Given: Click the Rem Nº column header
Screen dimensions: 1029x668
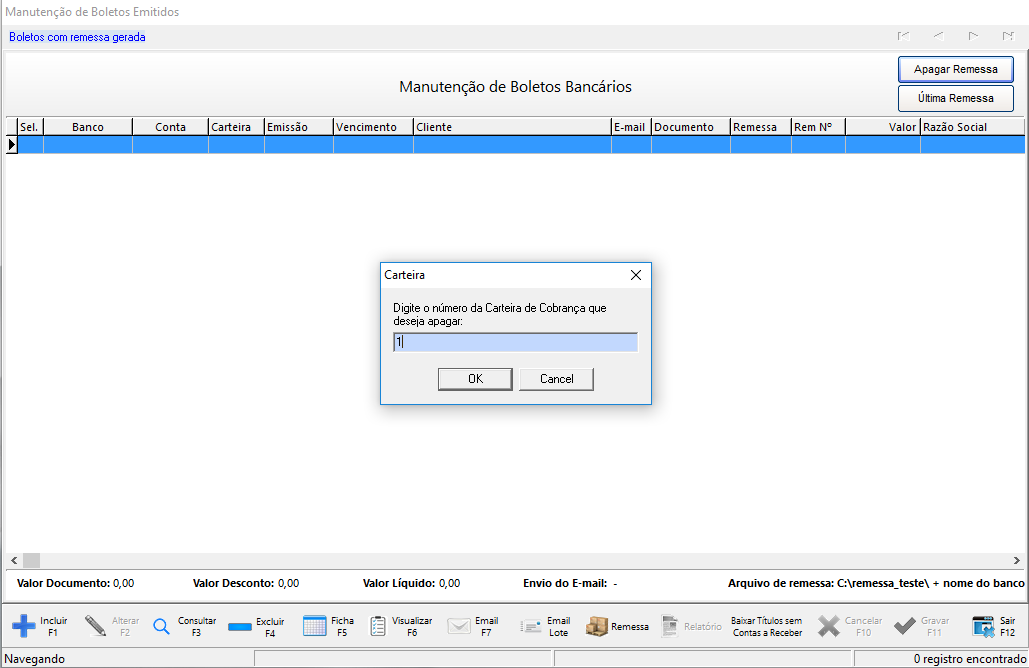Looking at the screenshot, I should (x=818, y=127).
